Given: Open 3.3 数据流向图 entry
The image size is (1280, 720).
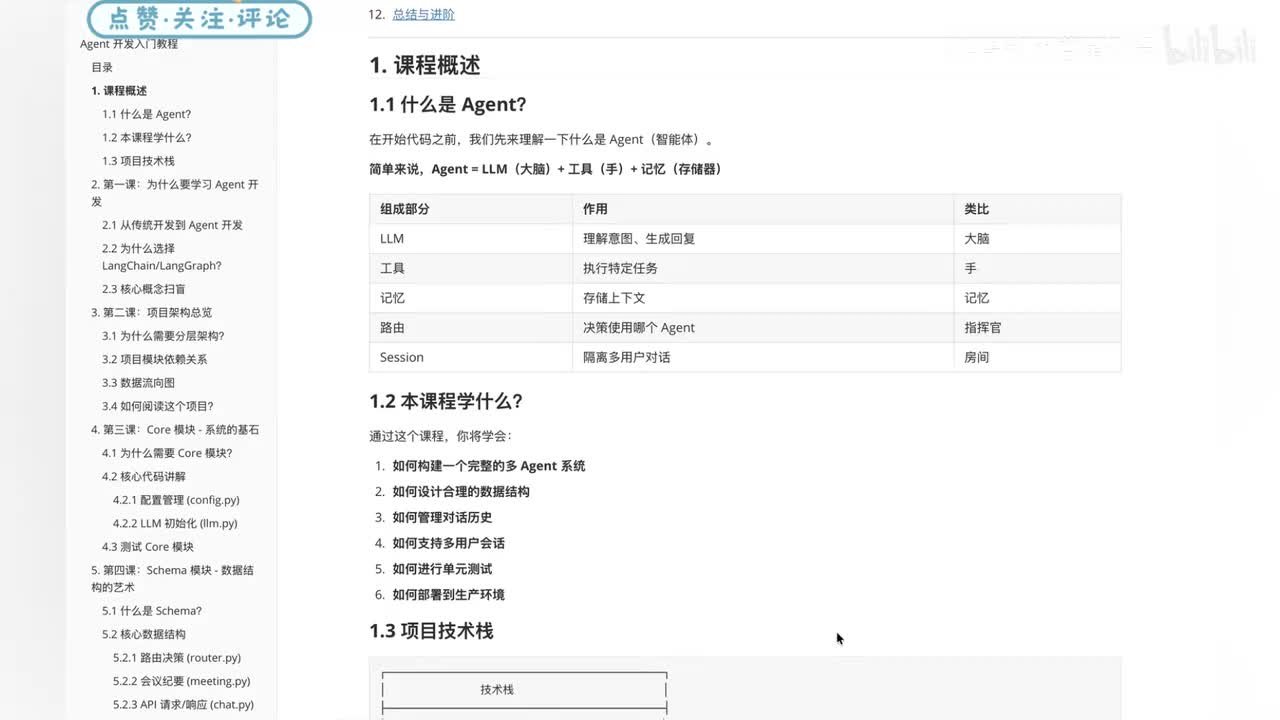Looking at the screenshot, I should click(138, 383).
